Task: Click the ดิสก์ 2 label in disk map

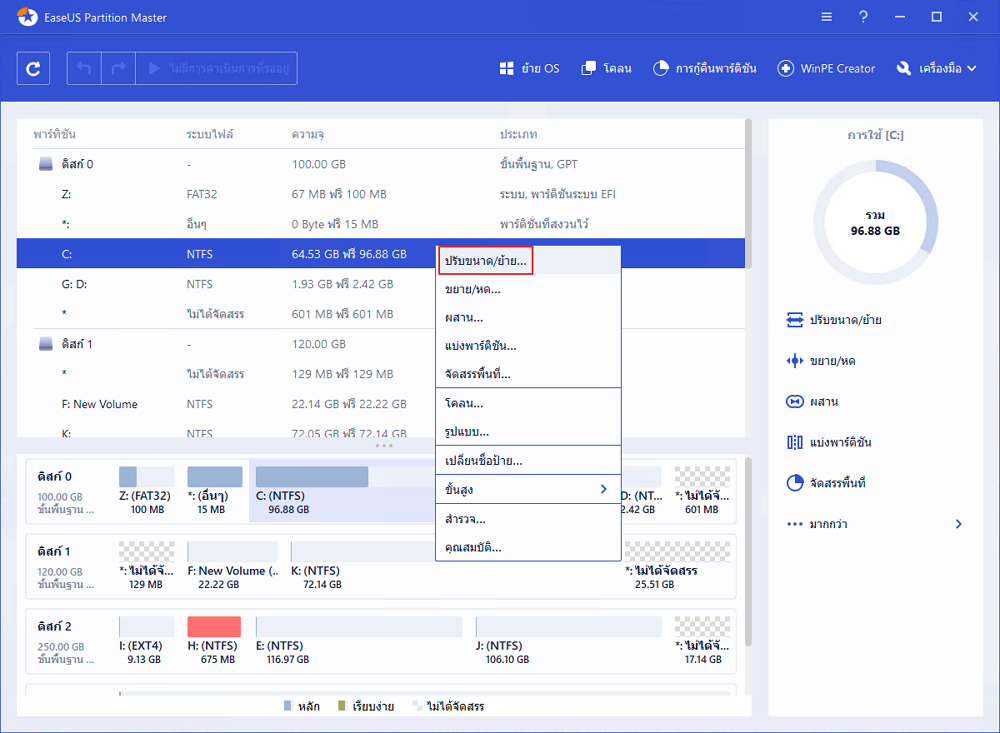Action: pyautogui.click(x=54, y=626)
